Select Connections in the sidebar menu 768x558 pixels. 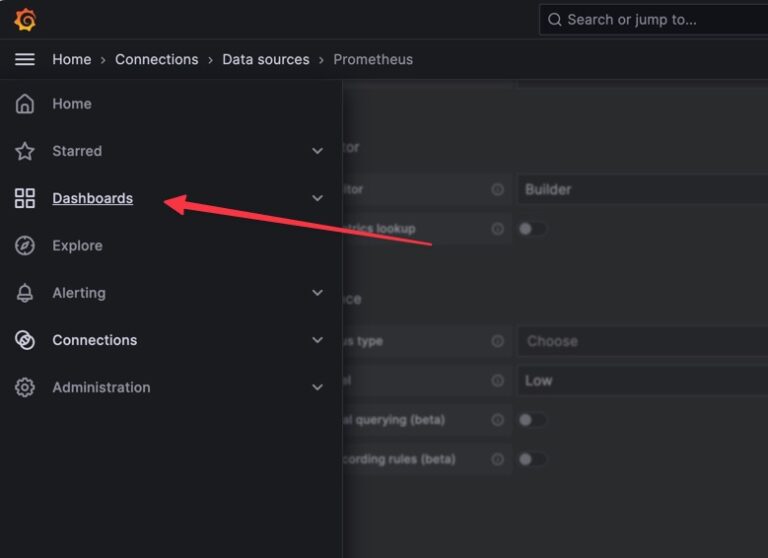94,340
